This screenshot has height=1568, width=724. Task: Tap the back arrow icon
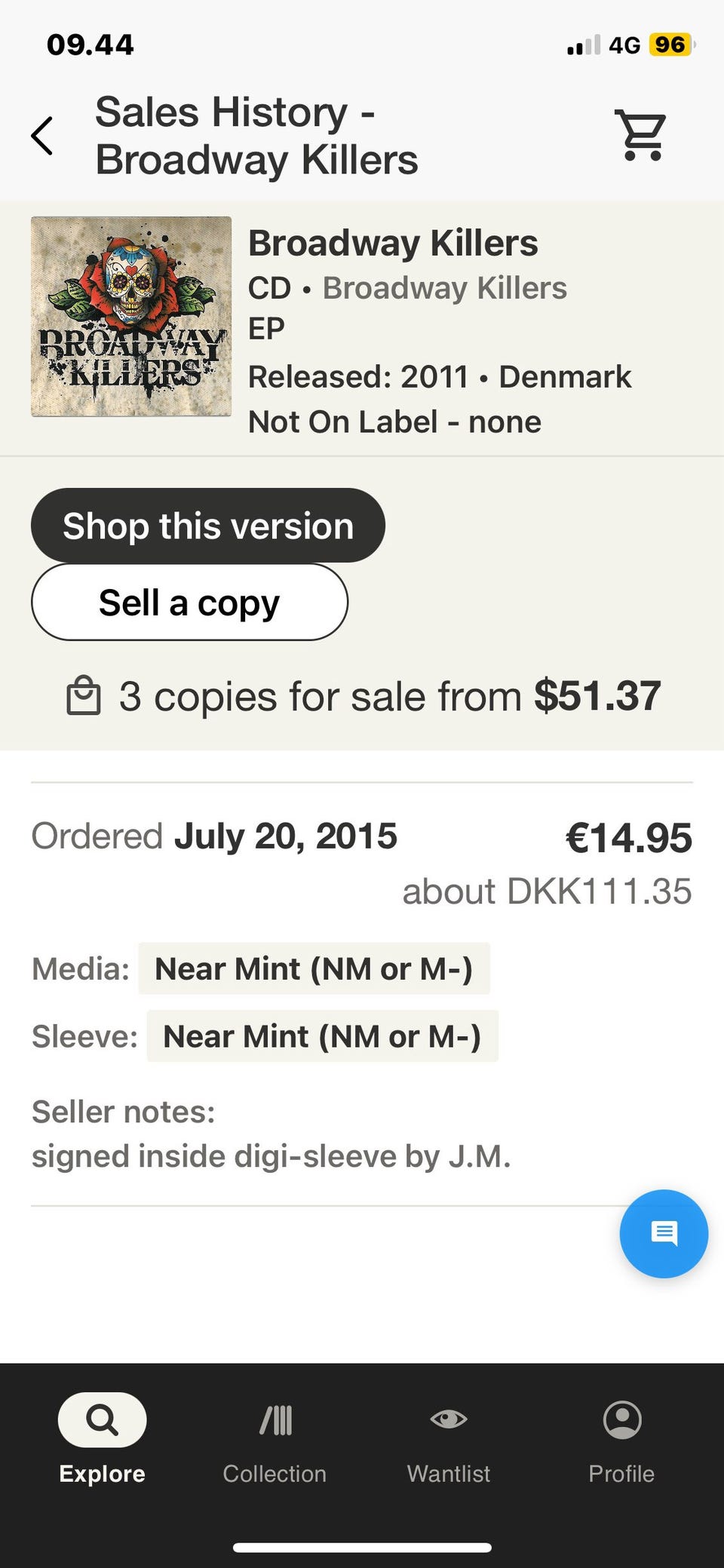point(42,136)
